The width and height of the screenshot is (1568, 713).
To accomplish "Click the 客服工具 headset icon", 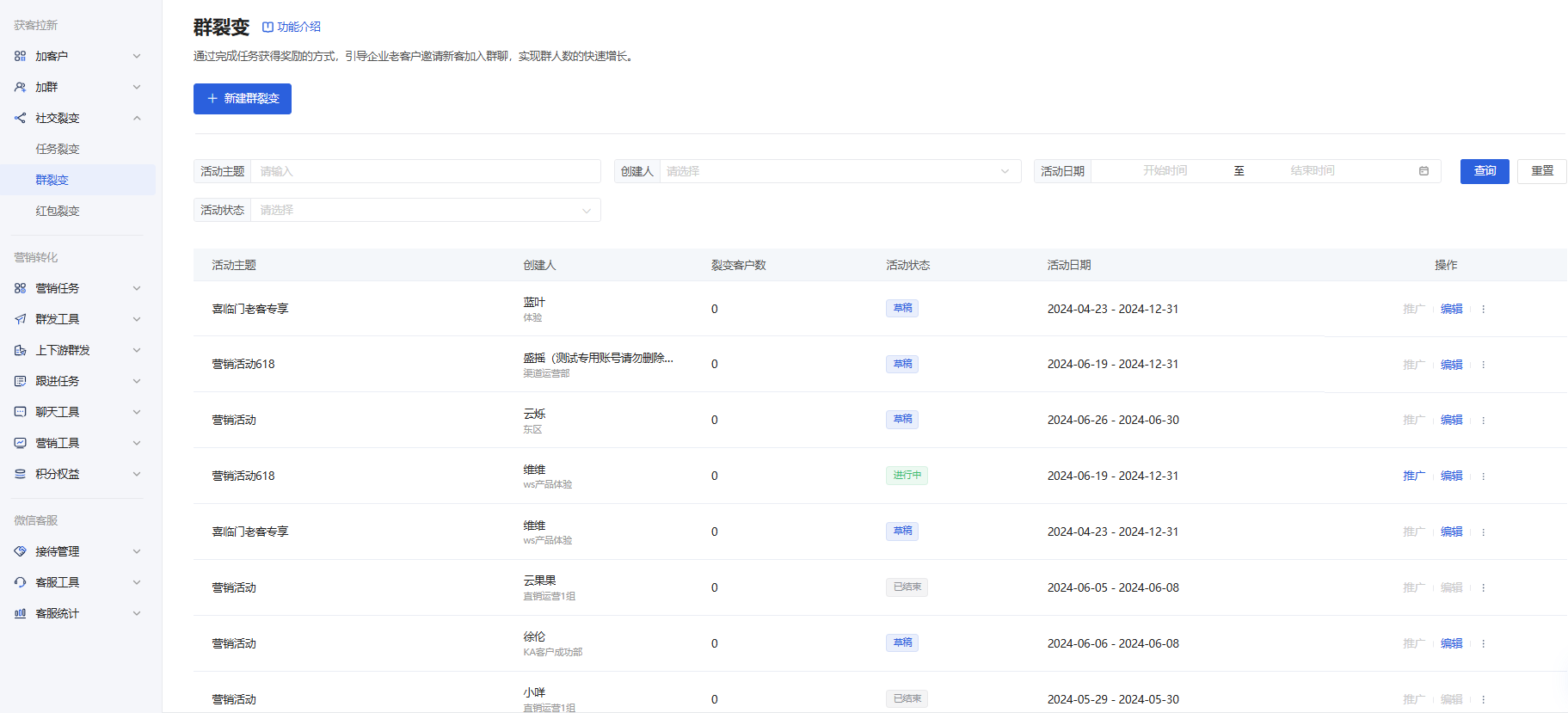I will point(20,582).
